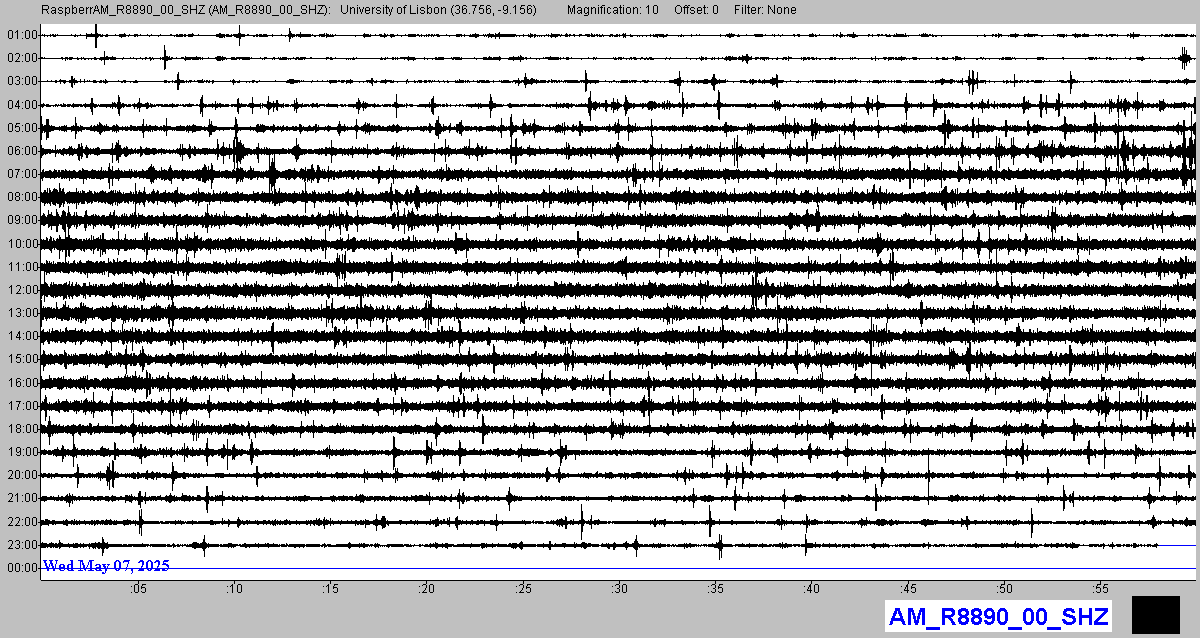Click the 01:00 hour label
The height and width of the screenshot is (638, 1200).
22,35
